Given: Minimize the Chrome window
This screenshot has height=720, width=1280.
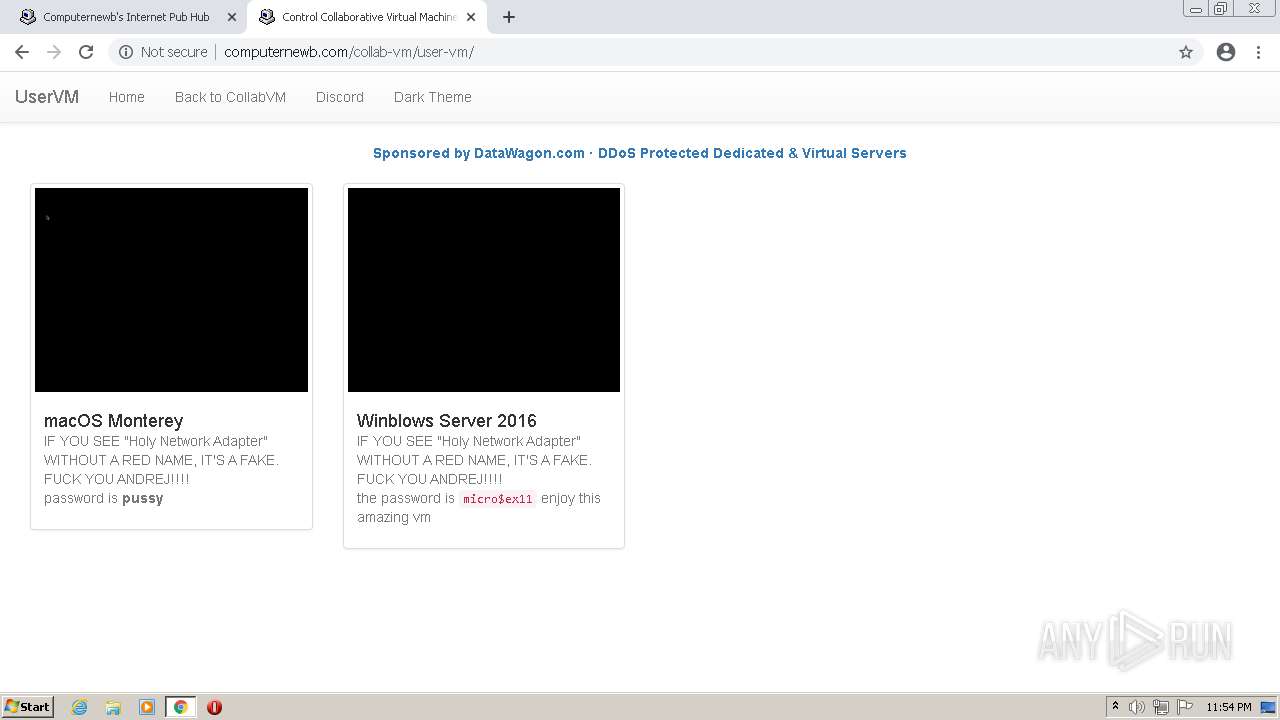Looking at the screenshot, I should coord(1196,9).
